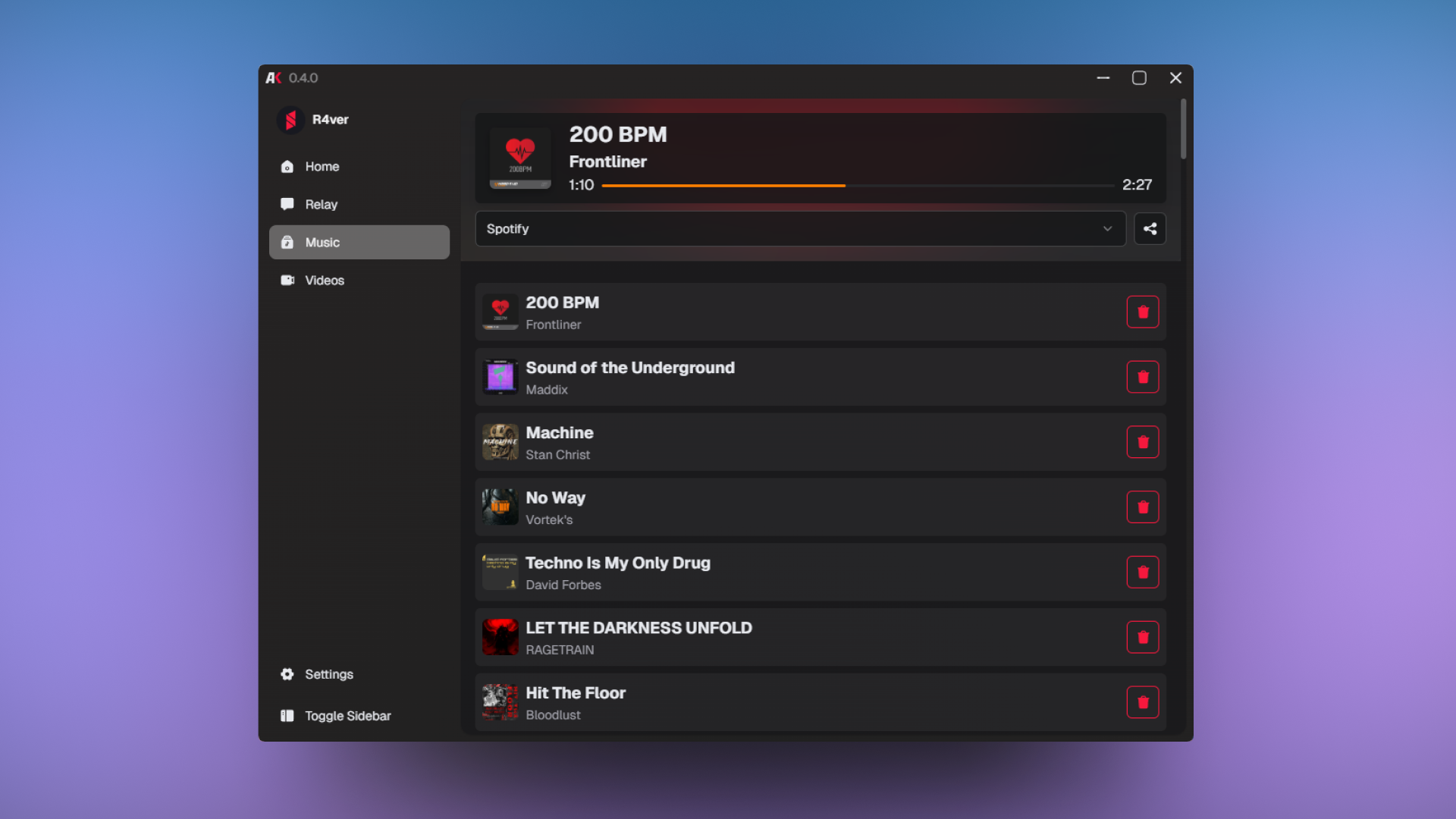Open the Spotify source dropdown

pos(800,228)
